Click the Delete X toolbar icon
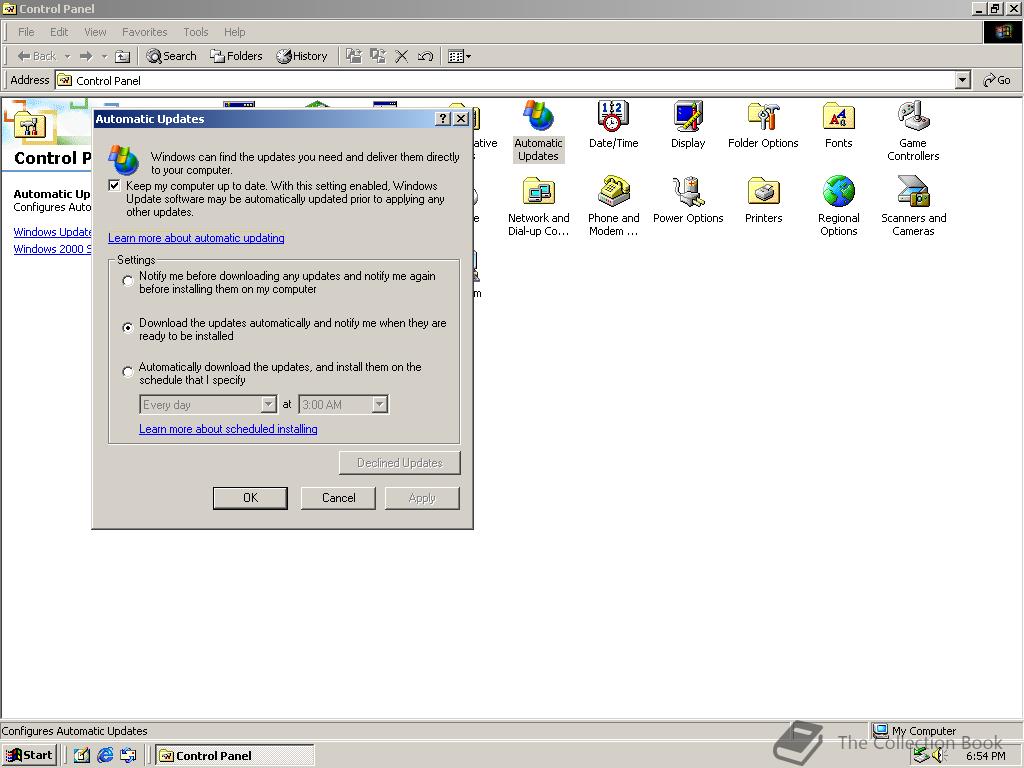The width and height of the screenshot is (1024, 768). point(402,56)
